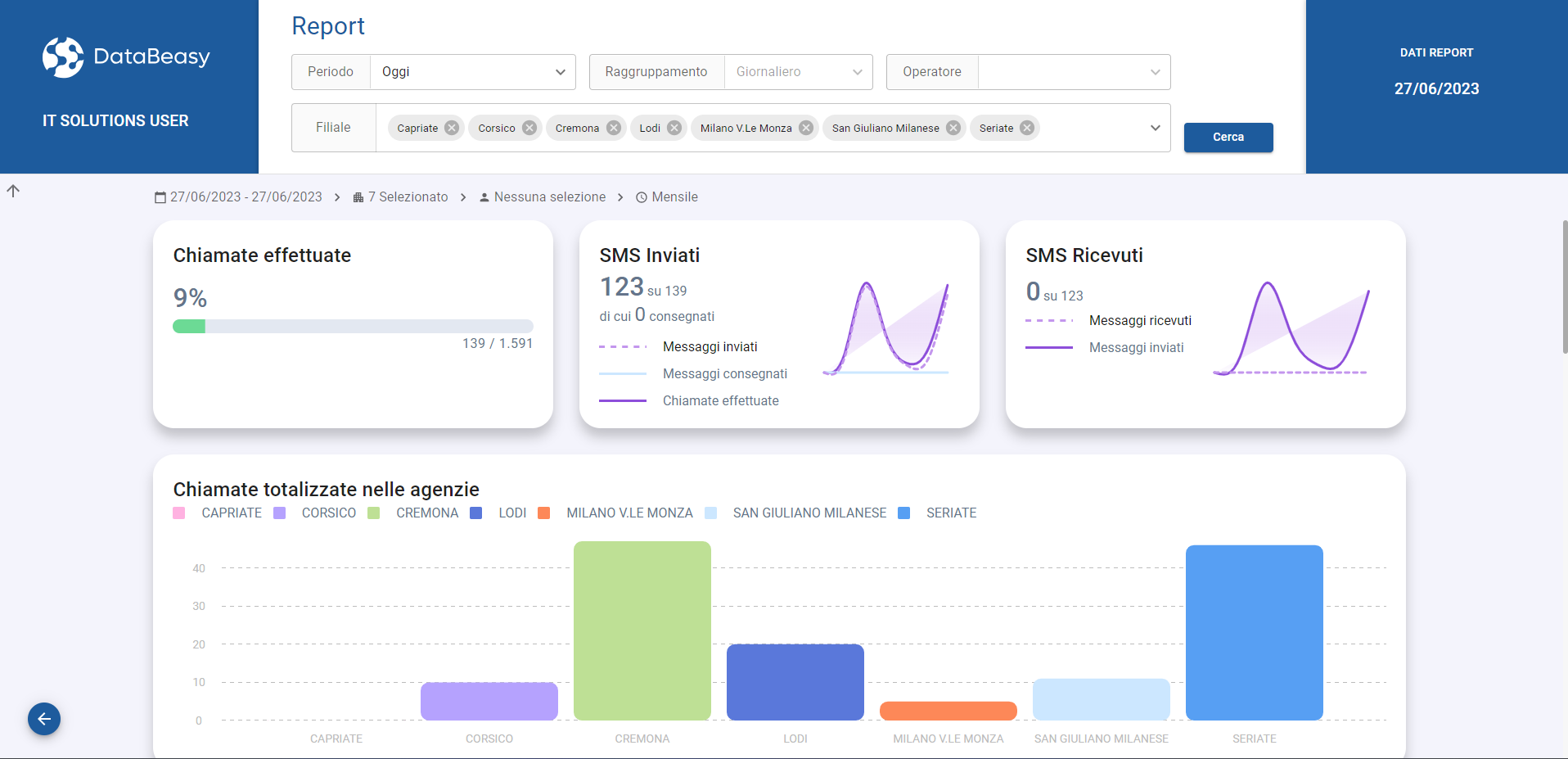Open the Periodo dropdown showing Oggi
The width and height of the screenshot is (1568, 759).
pos(473,72)
